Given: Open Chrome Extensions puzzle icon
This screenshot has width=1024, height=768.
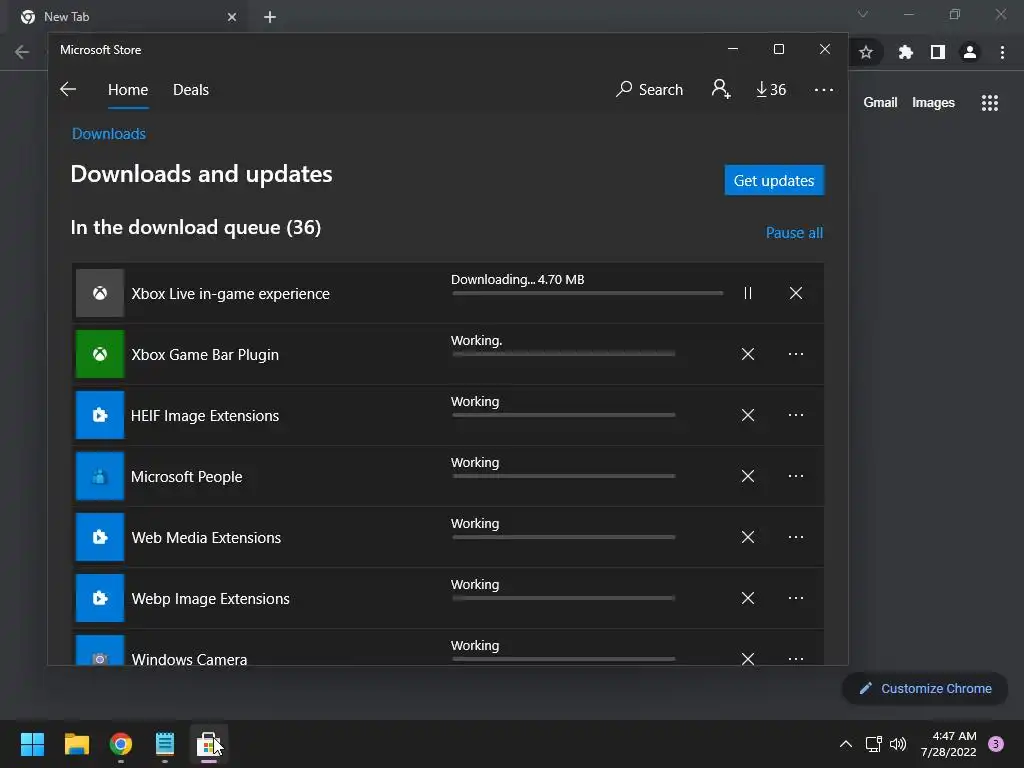Looking at the screenshot, I should coord(905,52).
